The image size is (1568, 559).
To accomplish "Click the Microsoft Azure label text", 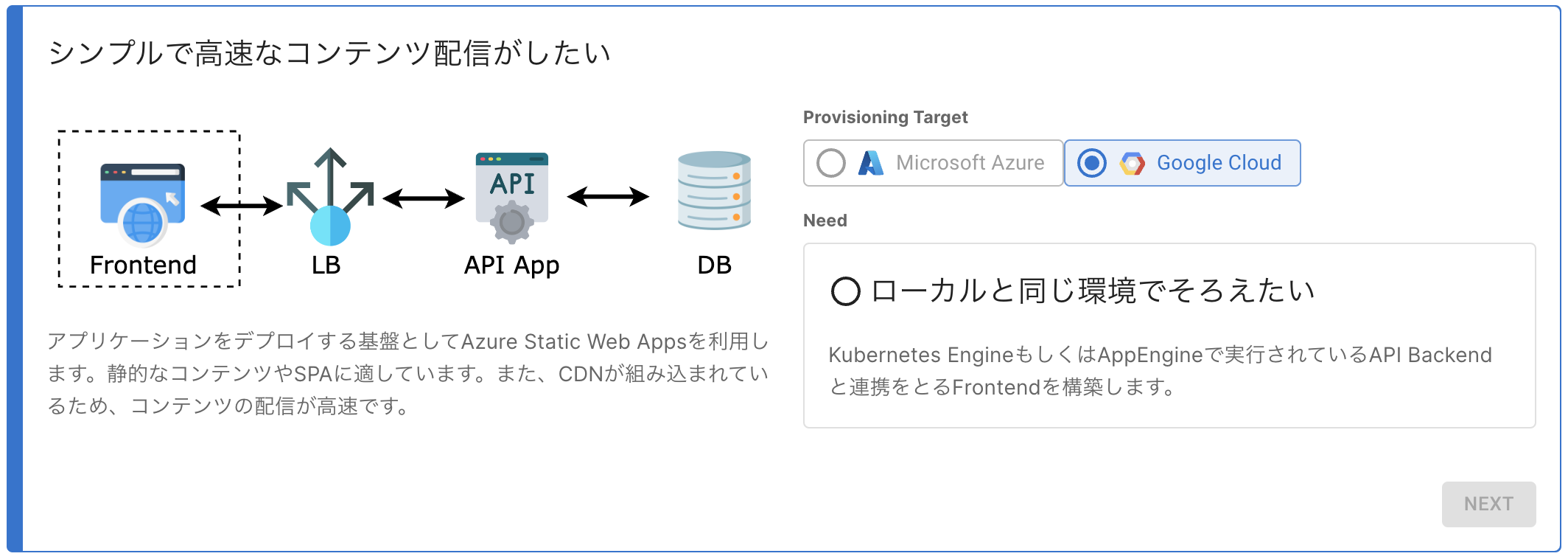I will (970, 163).
